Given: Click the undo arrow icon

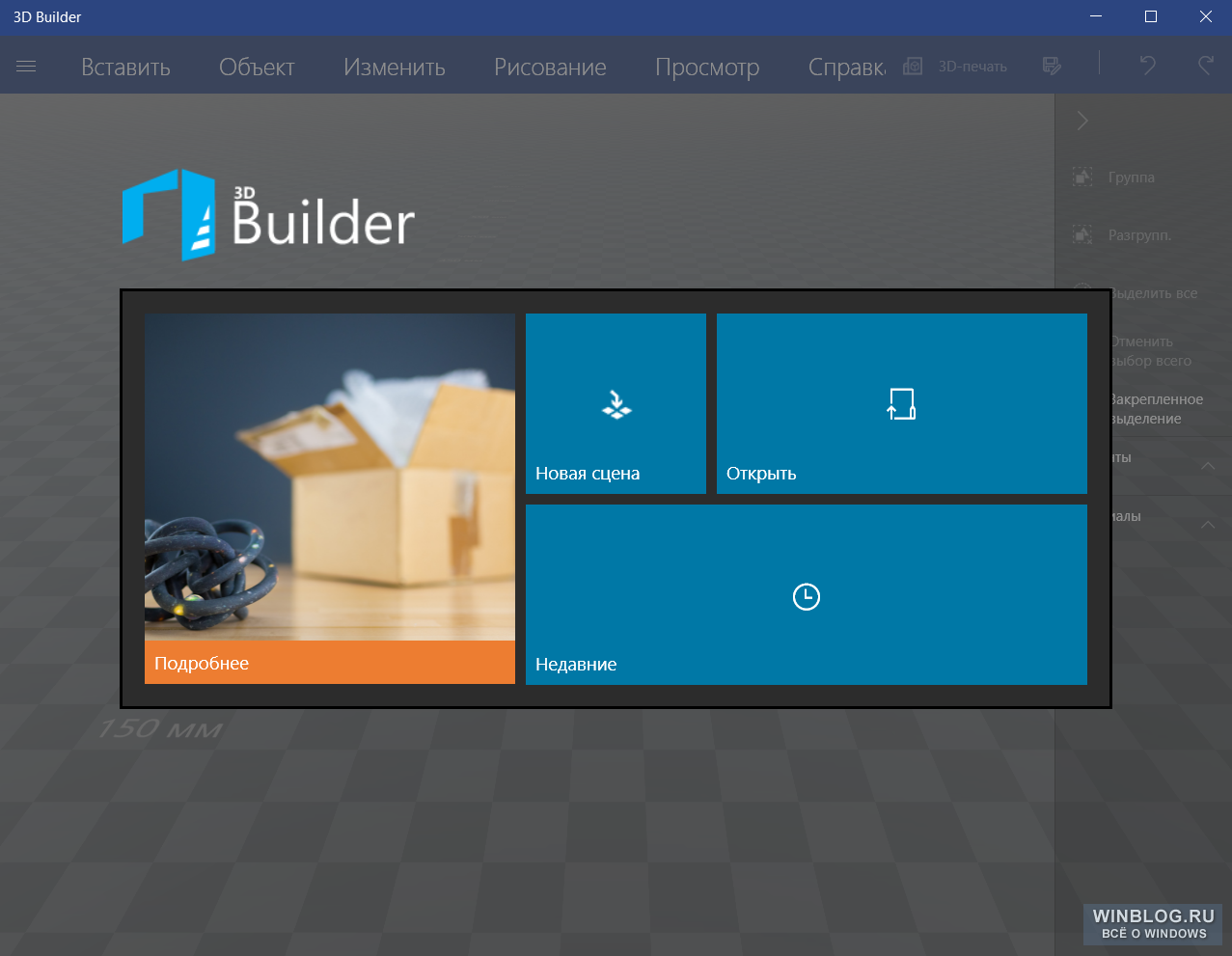Looking at the screenshot, I should tap(1147, 66).
